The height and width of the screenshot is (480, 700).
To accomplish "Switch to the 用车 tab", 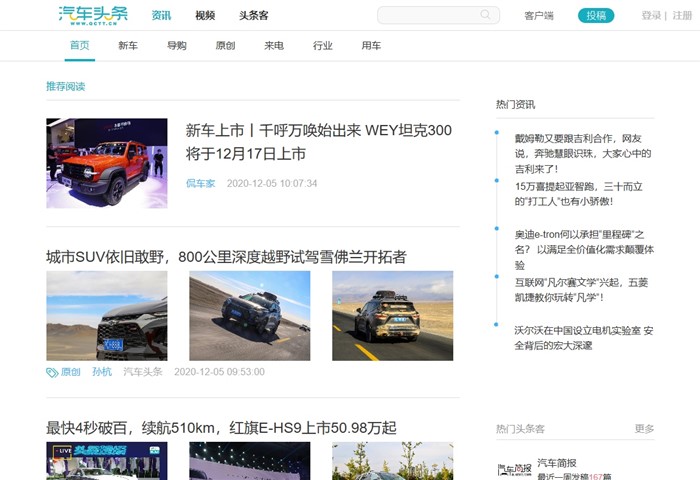I will pos(371,45).
